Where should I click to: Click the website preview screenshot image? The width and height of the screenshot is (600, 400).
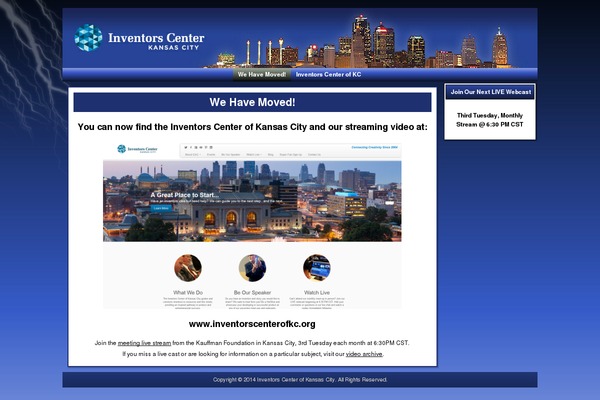(252, 225)
